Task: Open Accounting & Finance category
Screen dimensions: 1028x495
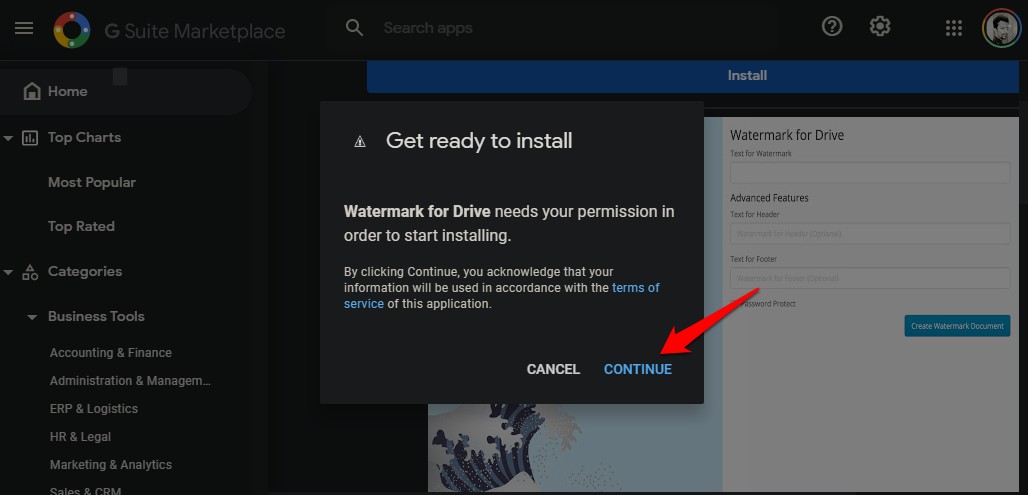Action: click(111, 353)
